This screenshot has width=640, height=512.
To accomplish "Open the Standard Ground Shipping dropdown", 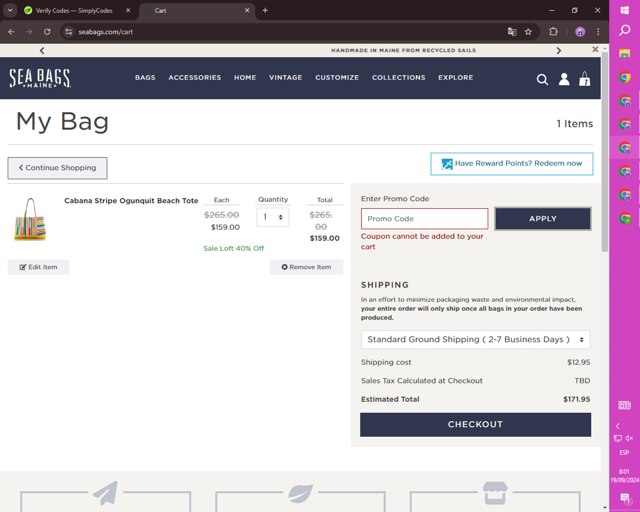I will 475,339.
